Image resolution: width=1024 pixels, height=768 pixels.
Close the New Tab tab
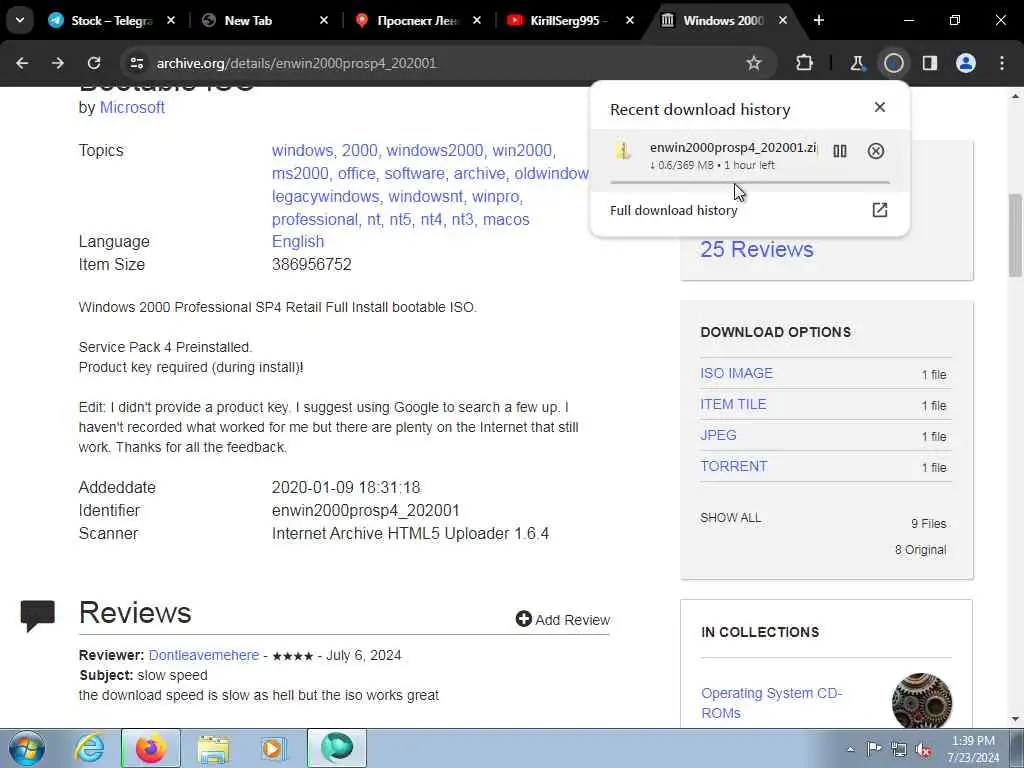pyautogui.click(x=324, y=20)
